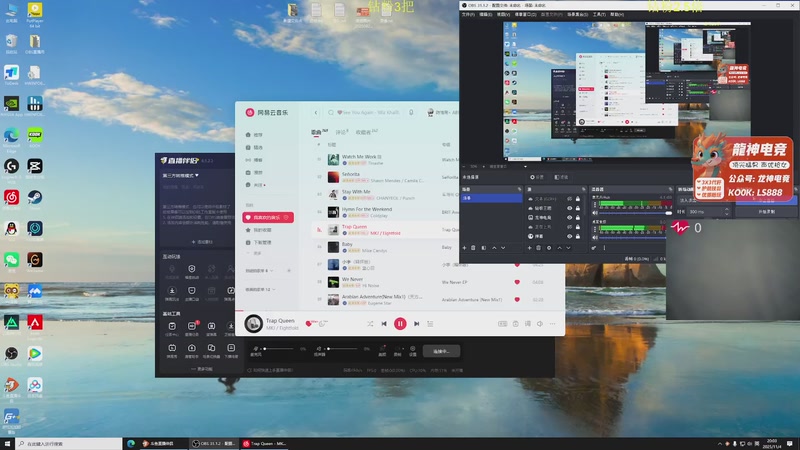The height and width of the screenshot is (450, 800).
Task: Pause playback in NetEase Cloud Music
Action: 400,323
